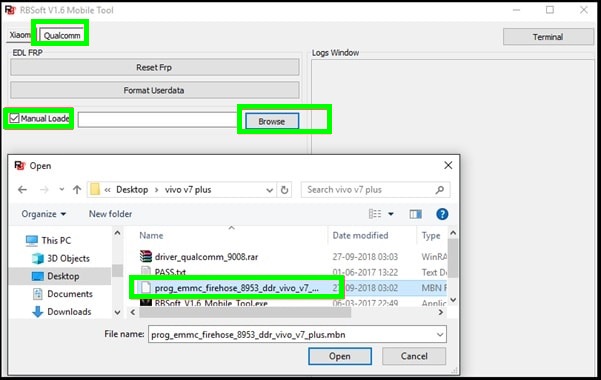Click the Format Userdata button
Viewport: 601px width, 380px height.
click(x=154, y=90)
